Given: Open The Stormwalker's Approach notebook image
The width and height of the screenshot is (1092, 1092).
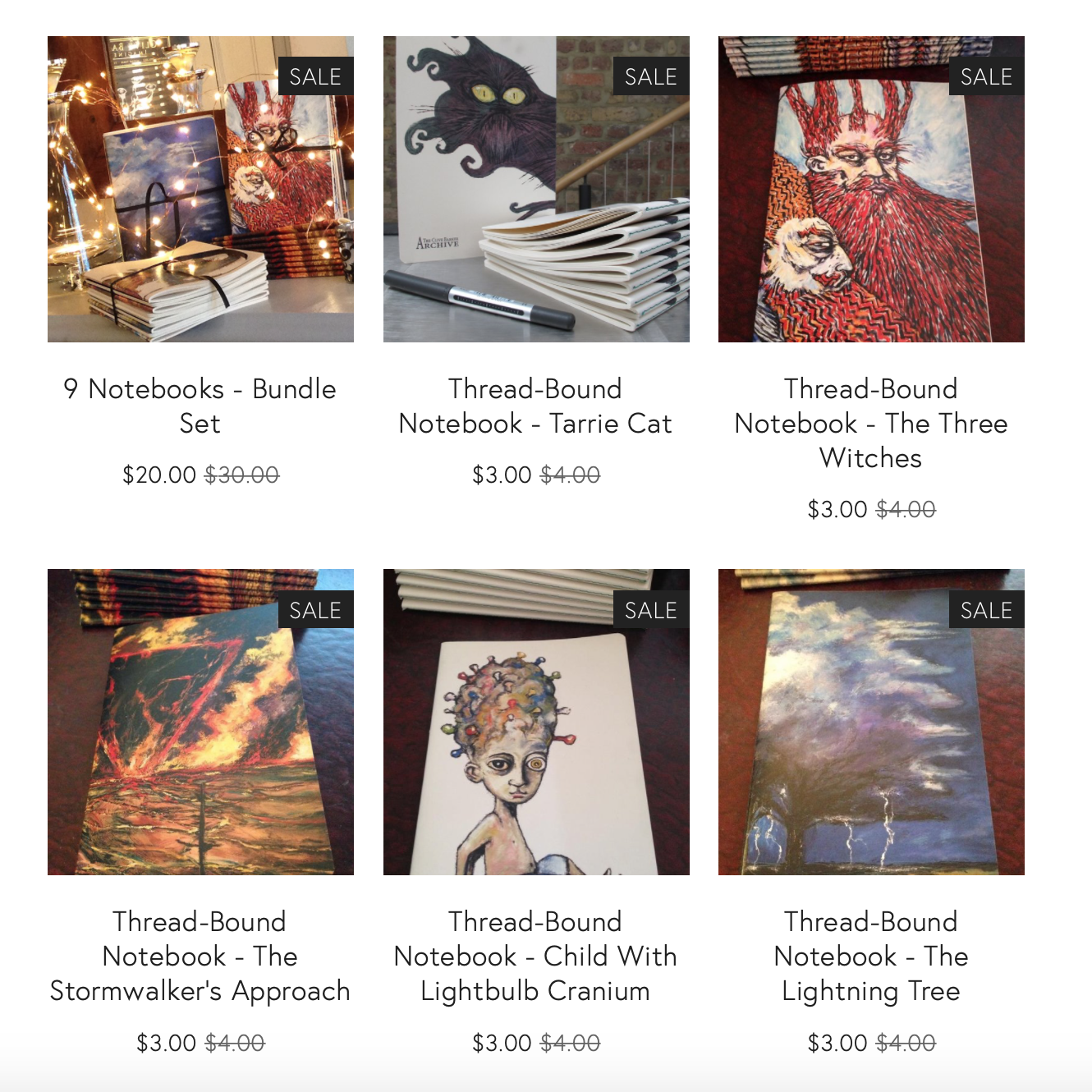Looking at the screenshot, I should pos(200,722).
